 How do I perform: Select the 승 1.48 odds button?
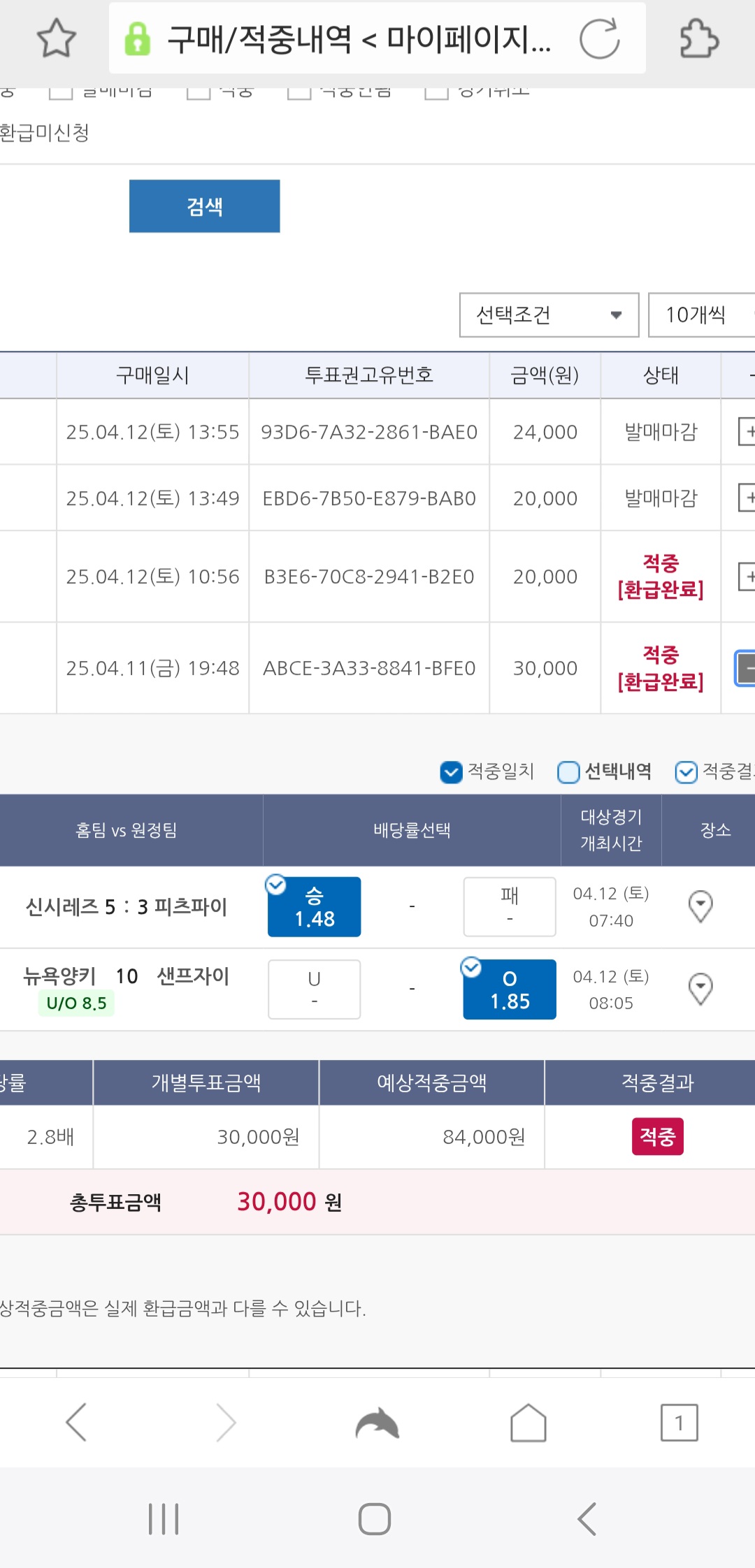click(x=314, y=906)
